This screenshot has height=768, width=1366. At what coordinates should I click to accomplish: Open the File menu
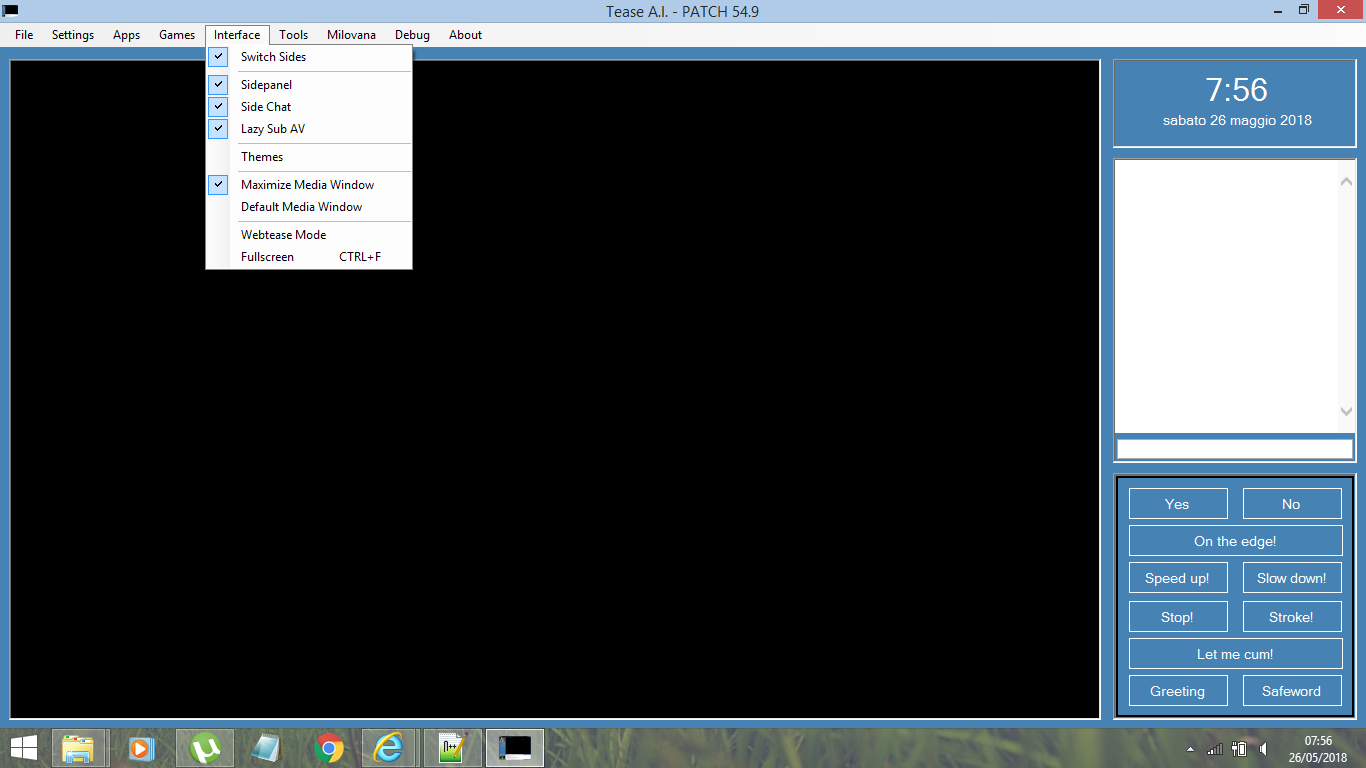point(24,35)
